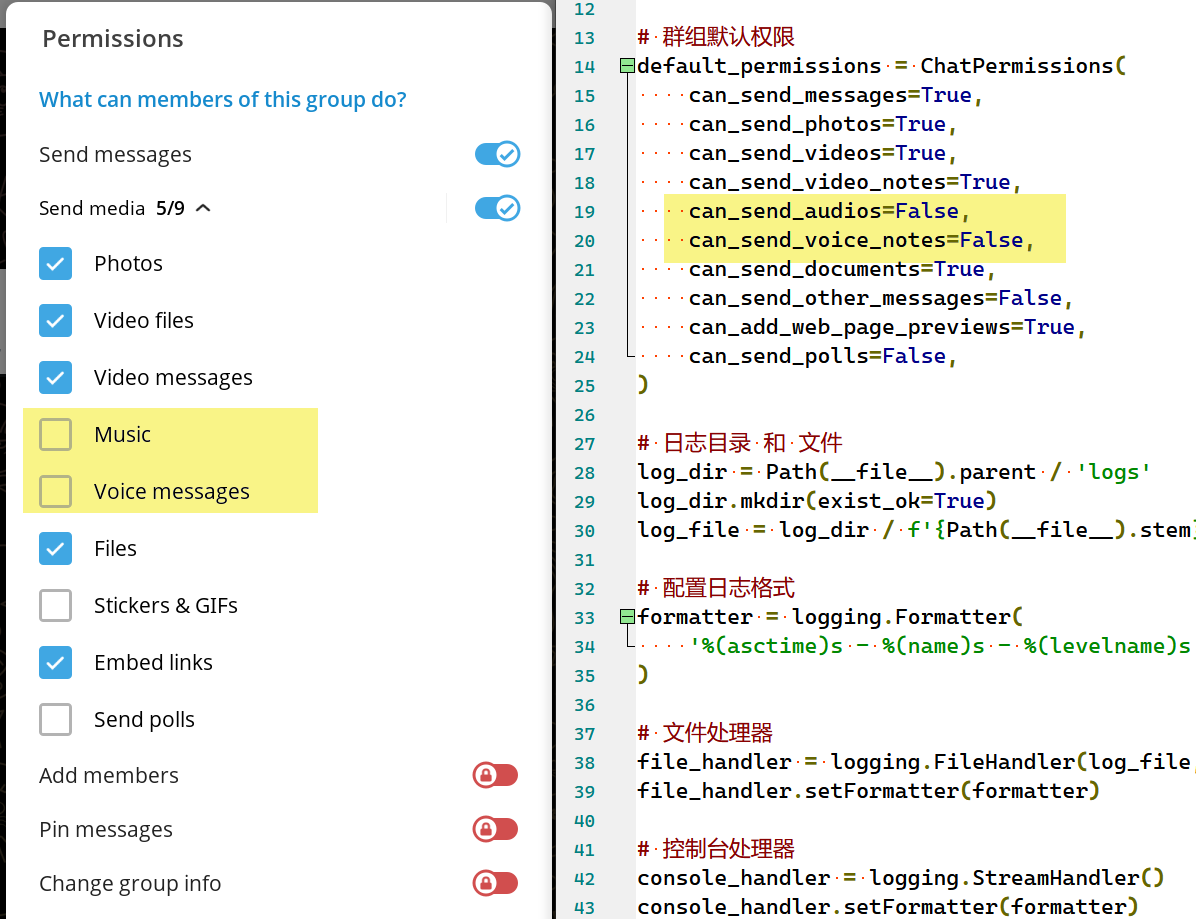The width and height of the screenshot is (1196, 919).
Task: Uncheck the Embed links checkbox
Action: pyautogui.click(x=56, y=663)
